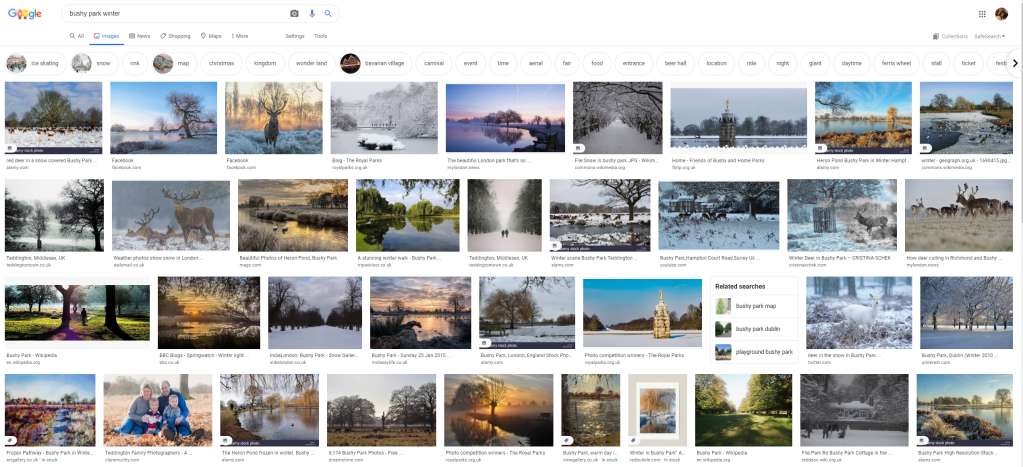
Task: Open Collections bookmark link
Action: coord(949,36)
